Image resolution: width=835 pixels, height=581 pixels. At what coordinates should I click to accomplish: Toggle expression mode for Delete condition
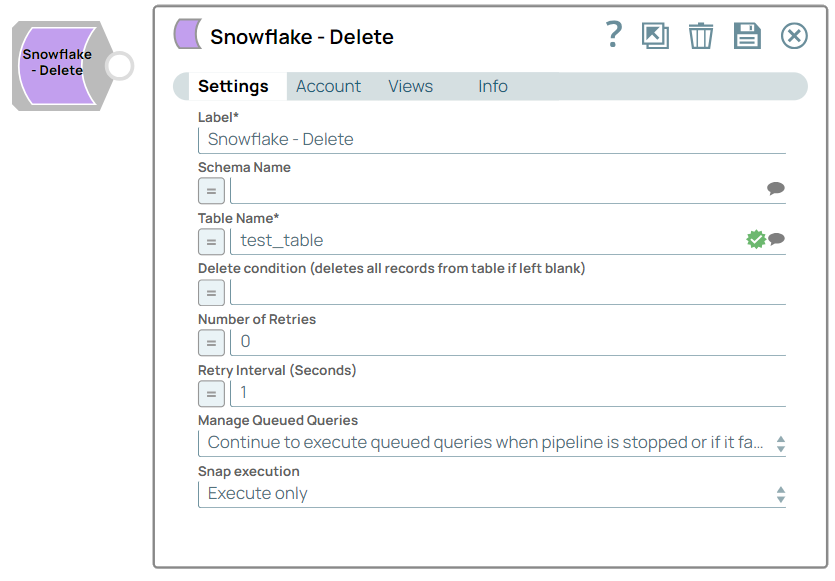point(211,292)
